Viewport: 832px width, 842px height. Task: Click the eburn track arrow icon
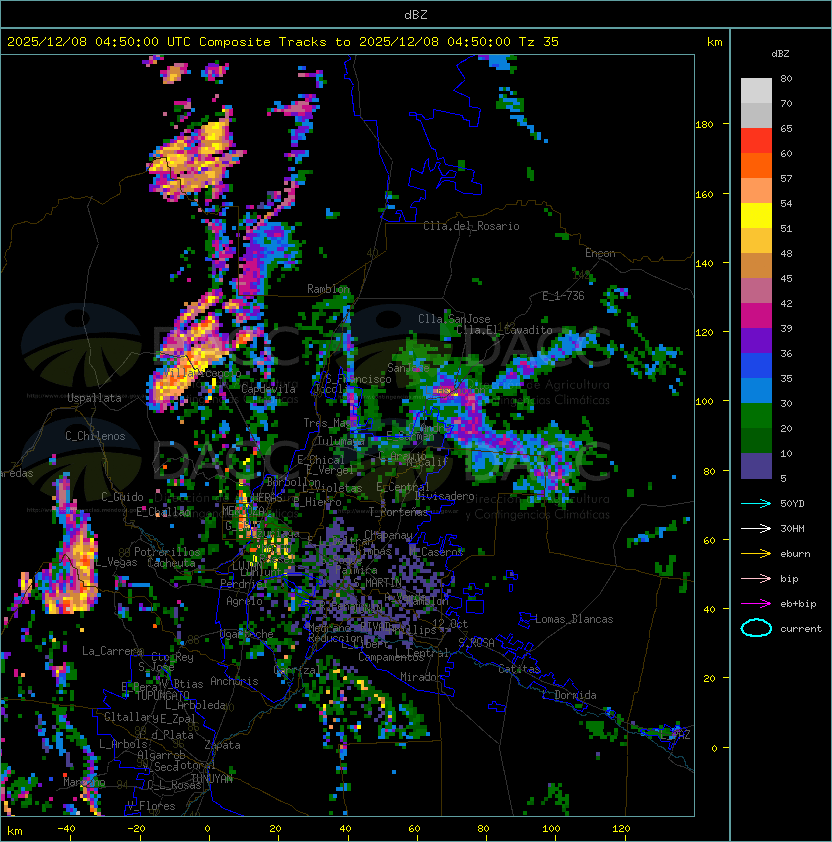pyautogui.click(x=756, y=553)
